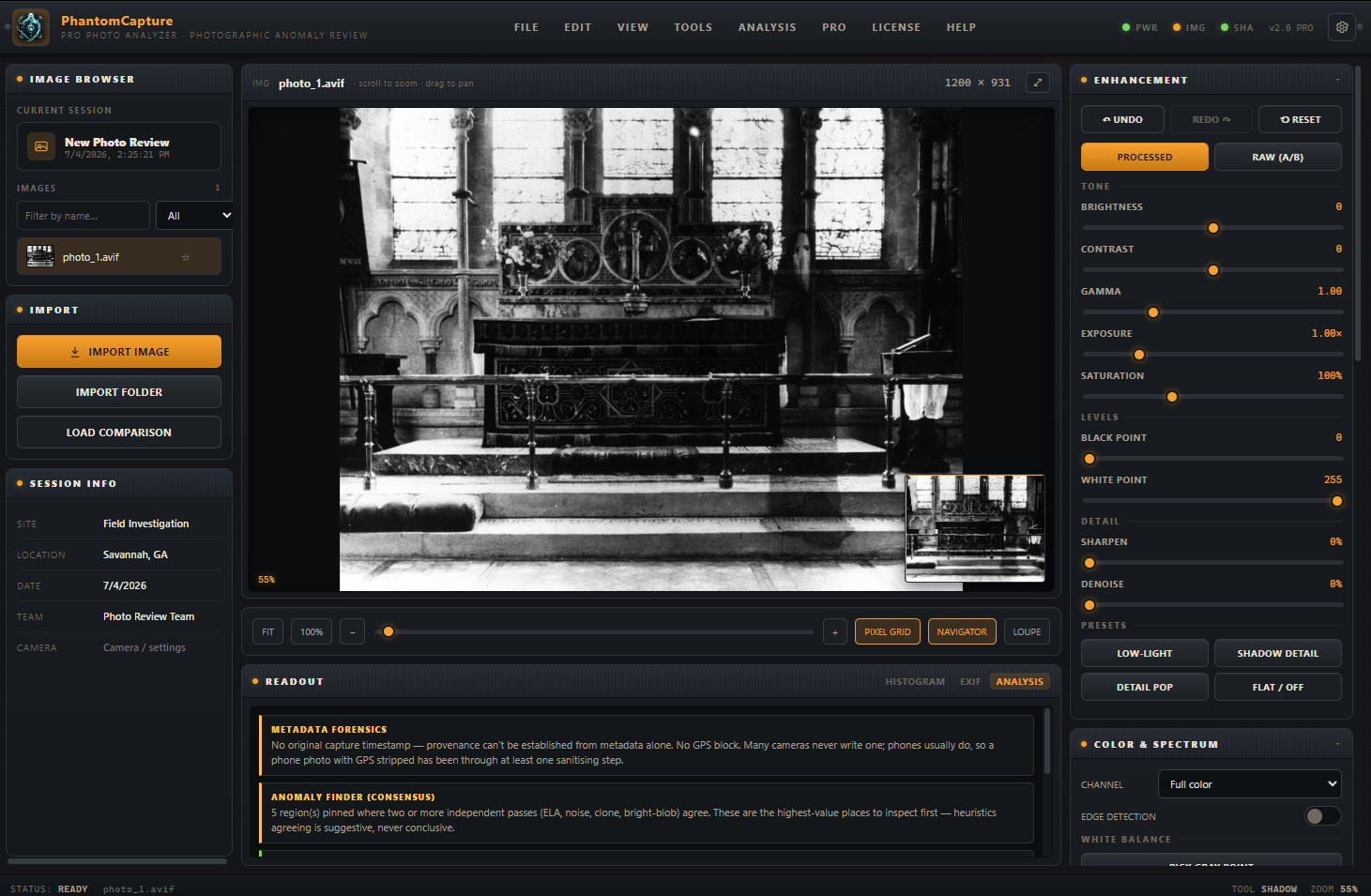Switch to Processed view mode

pyautogui.click(x=1144, y=157)
